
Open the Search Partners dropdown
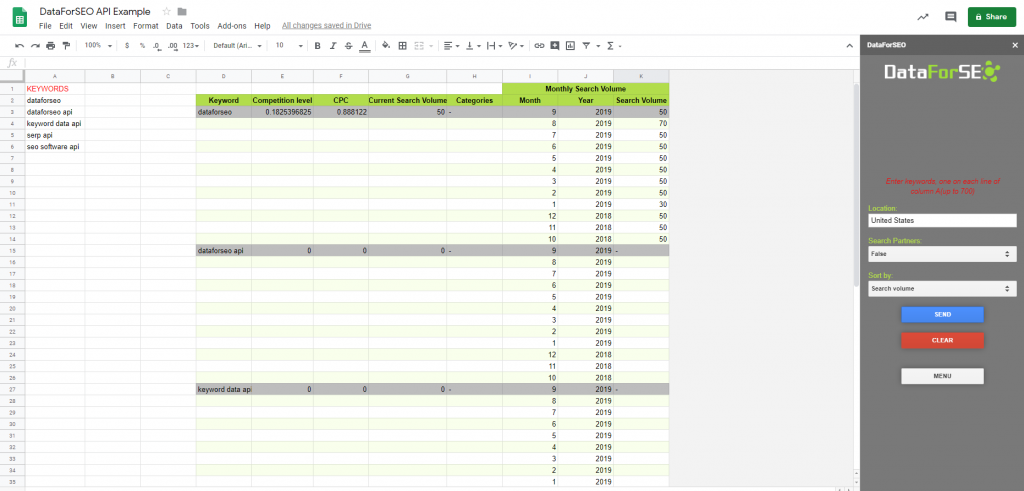[x=942, y=254]
